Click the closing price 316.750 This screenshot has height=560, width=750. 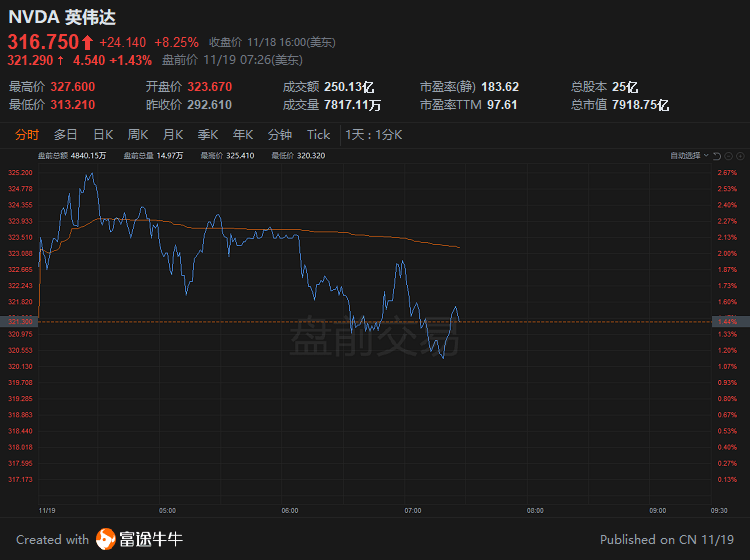43,42
